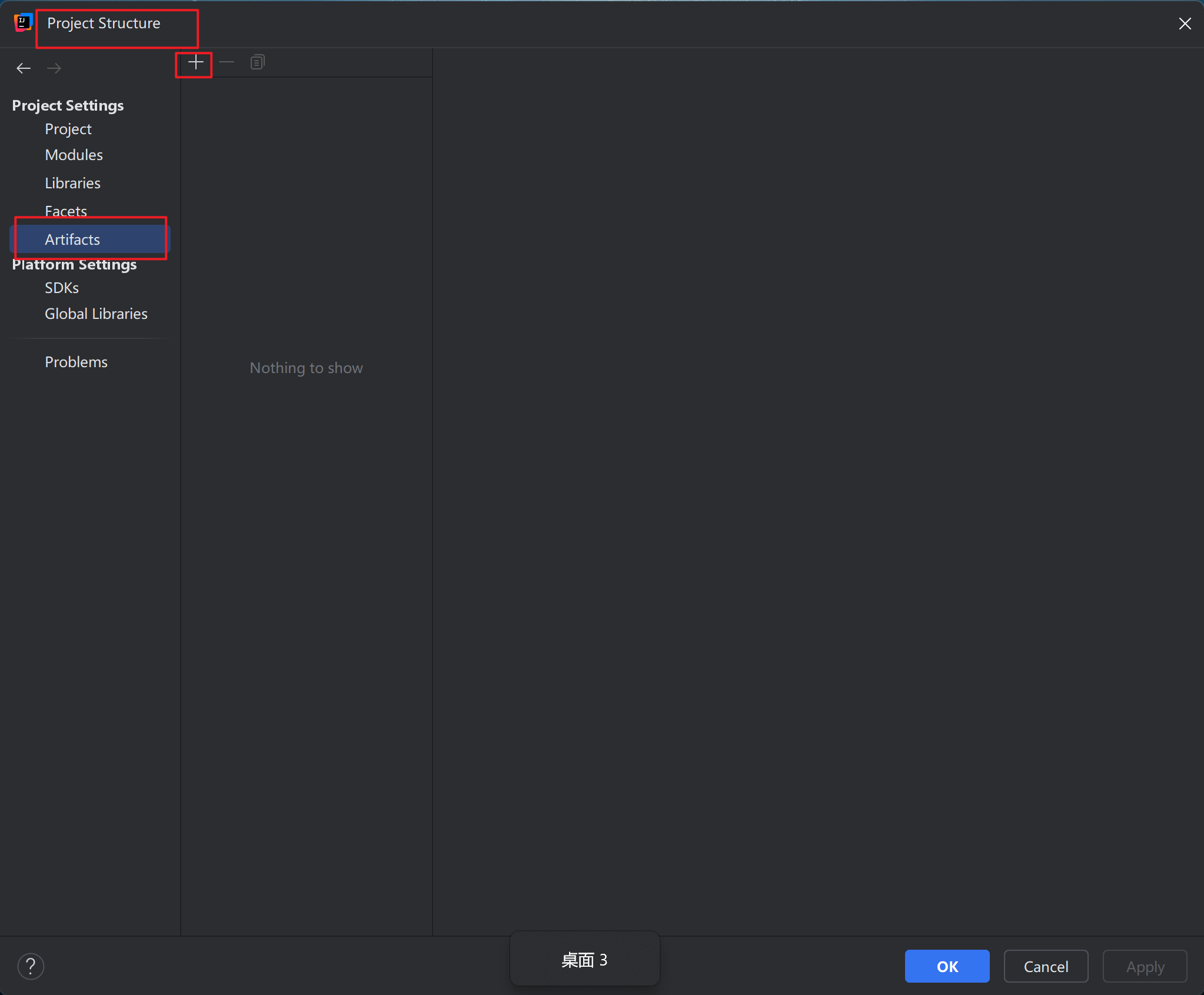Viewport: 1204px width, 995px height.
Task: Select the Artifacts section
Action: [x=73, y=239]
